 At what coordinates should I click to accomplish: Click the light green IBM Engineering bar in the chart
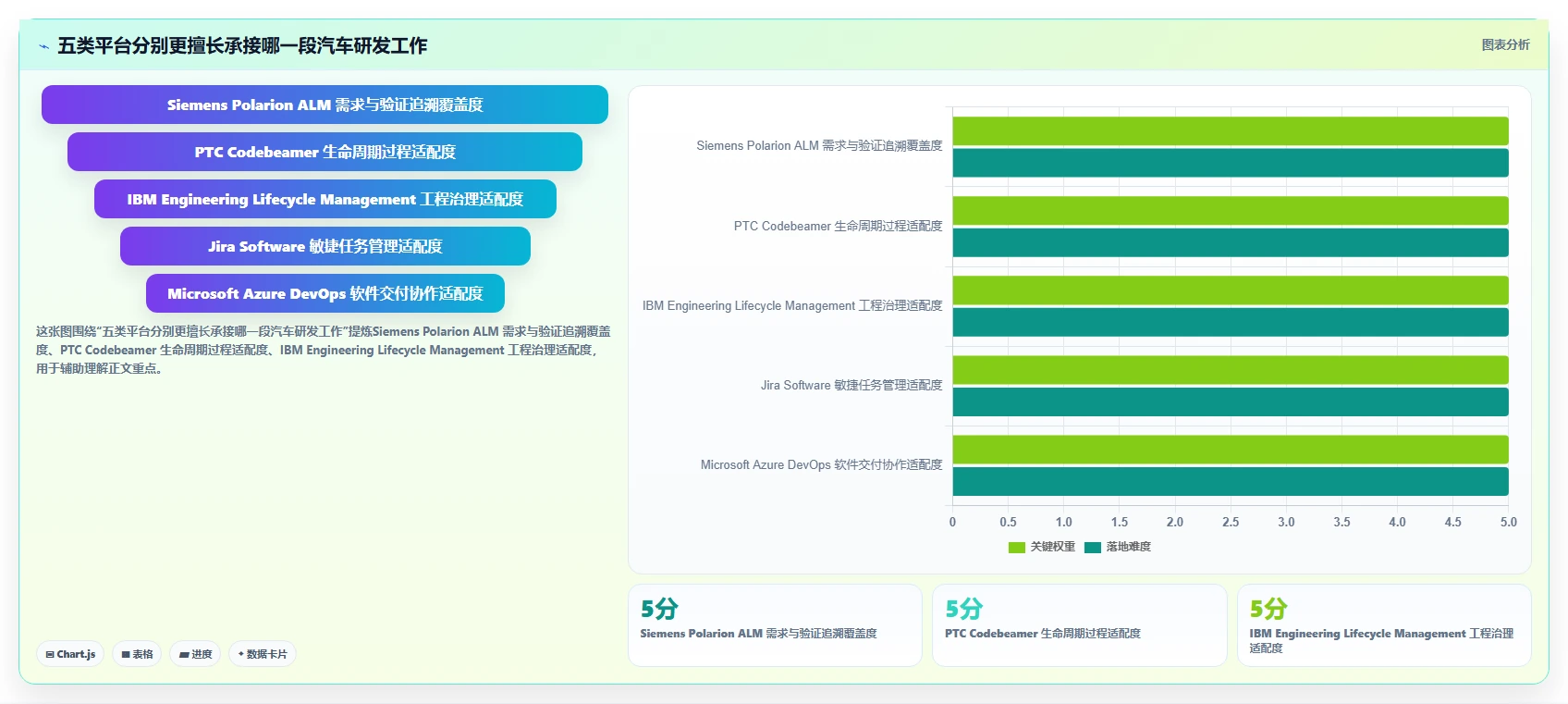[x=1231, y=290]
